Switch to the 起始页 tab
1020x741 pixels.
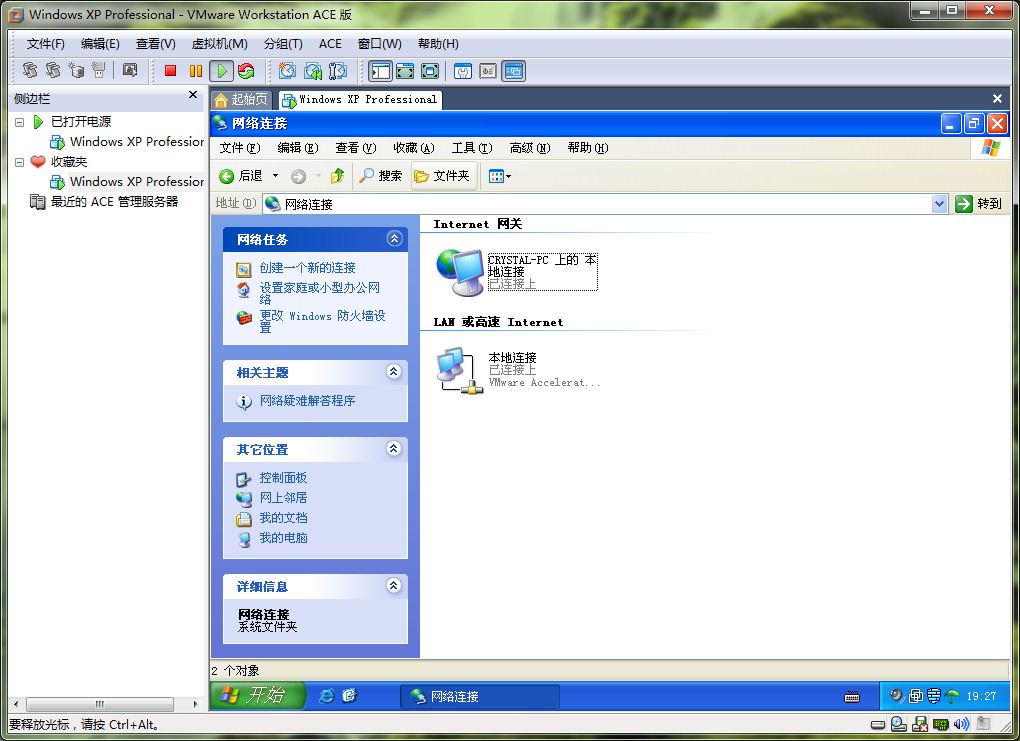[x=241, y=100]
